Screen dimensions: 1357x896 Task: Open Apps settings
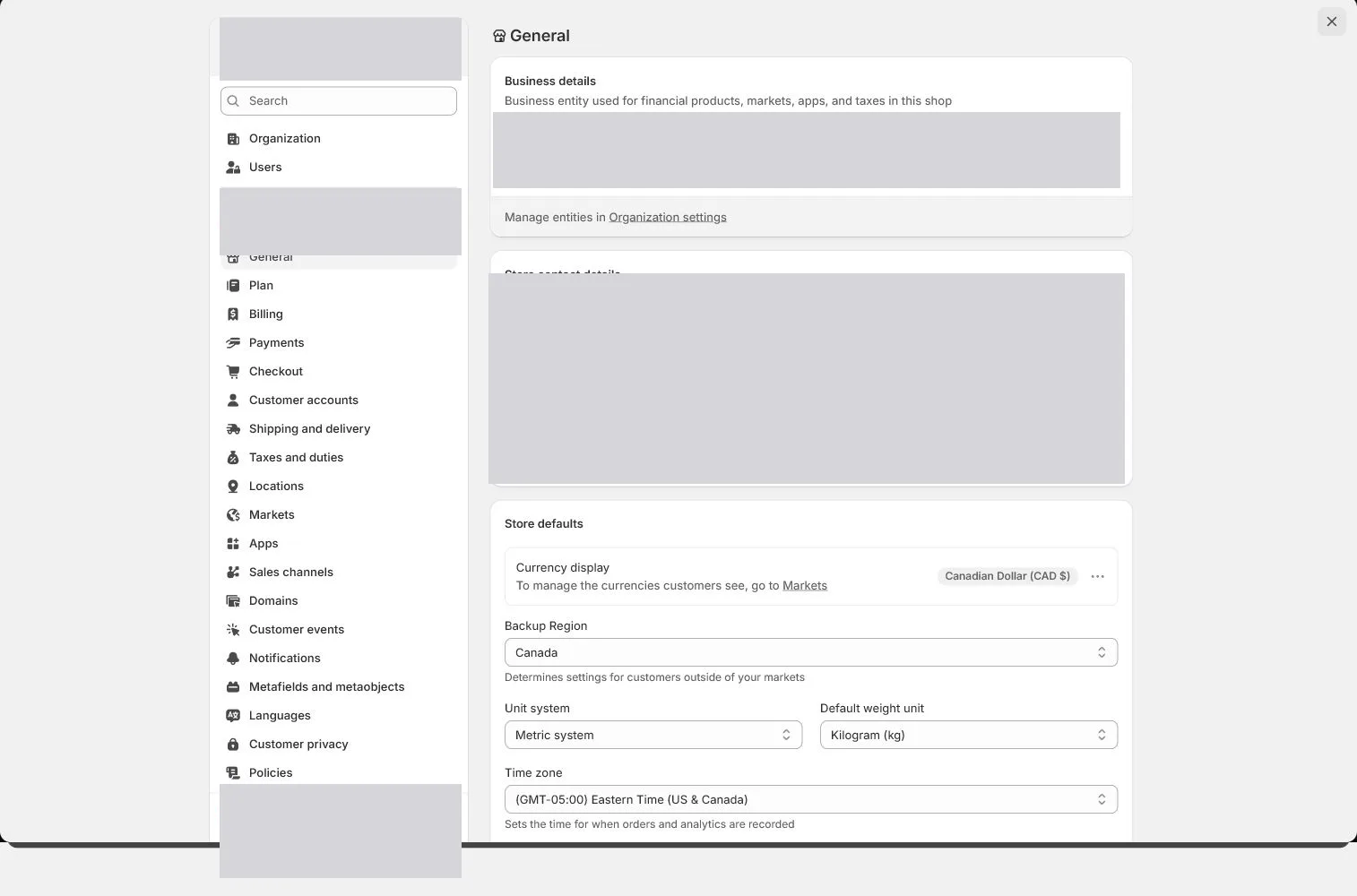click(339, 544)
